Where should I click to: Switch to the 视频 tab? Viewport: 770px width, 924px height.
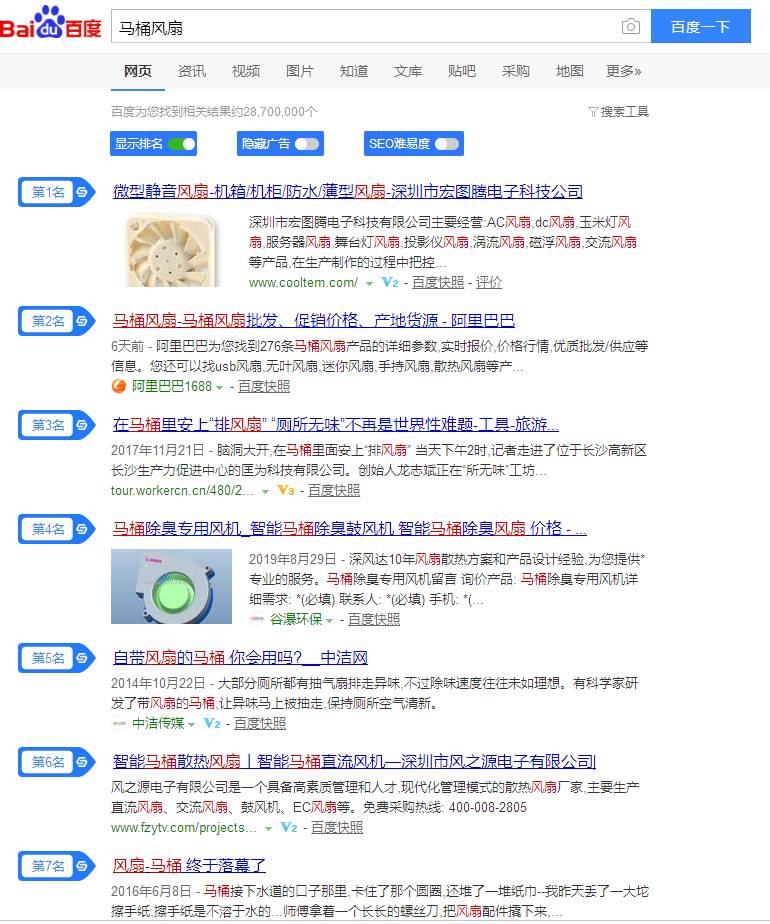(246, 71)
